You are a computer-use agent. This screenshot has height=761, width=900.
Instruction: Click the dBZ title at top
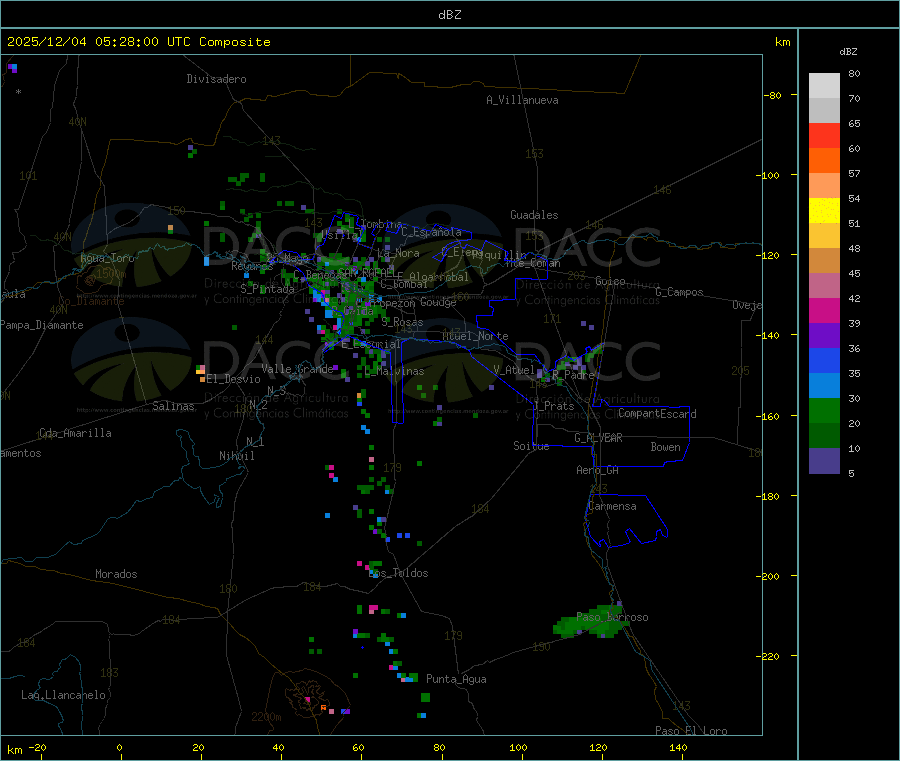click(x=449, y=15)
